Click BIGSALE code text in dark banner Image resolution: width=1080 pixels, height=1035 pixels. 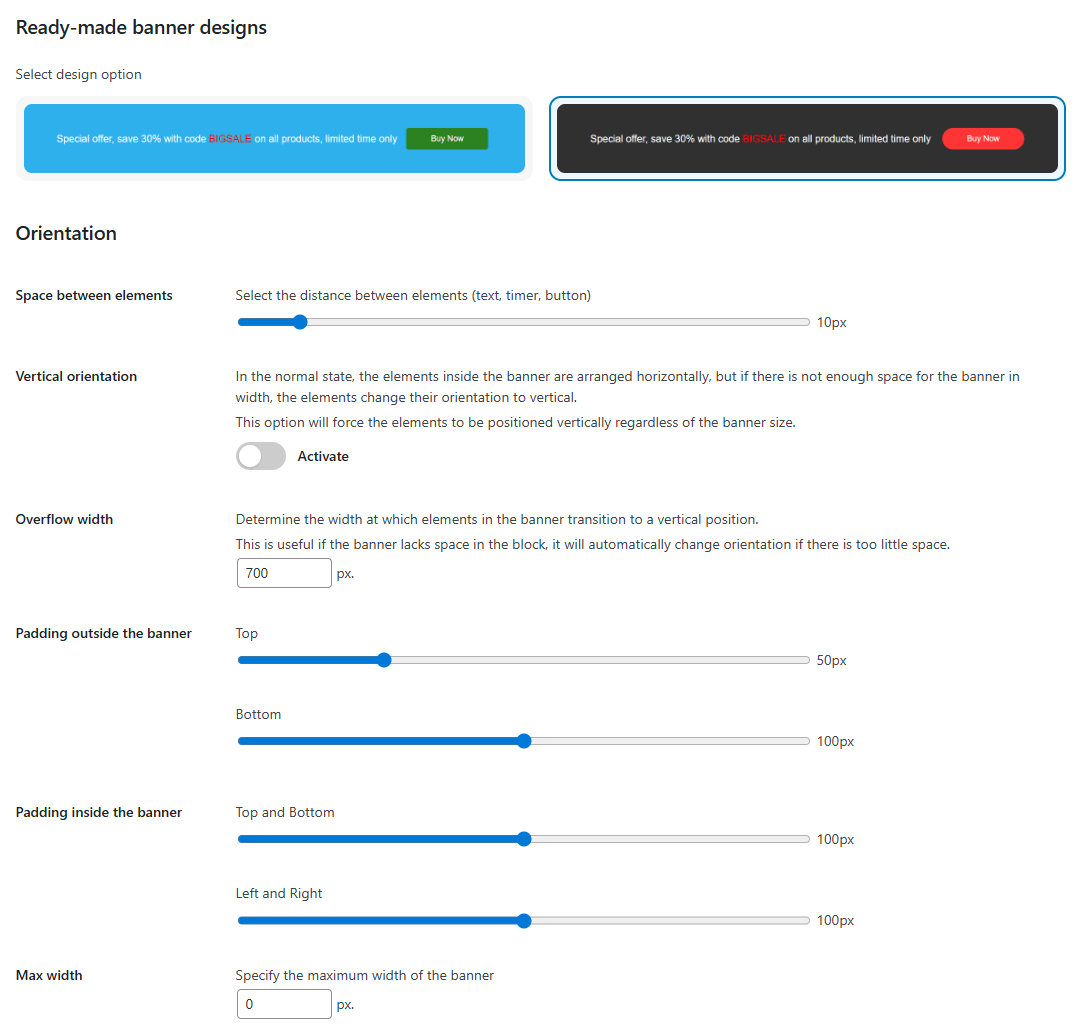click(x=764, y=139)
